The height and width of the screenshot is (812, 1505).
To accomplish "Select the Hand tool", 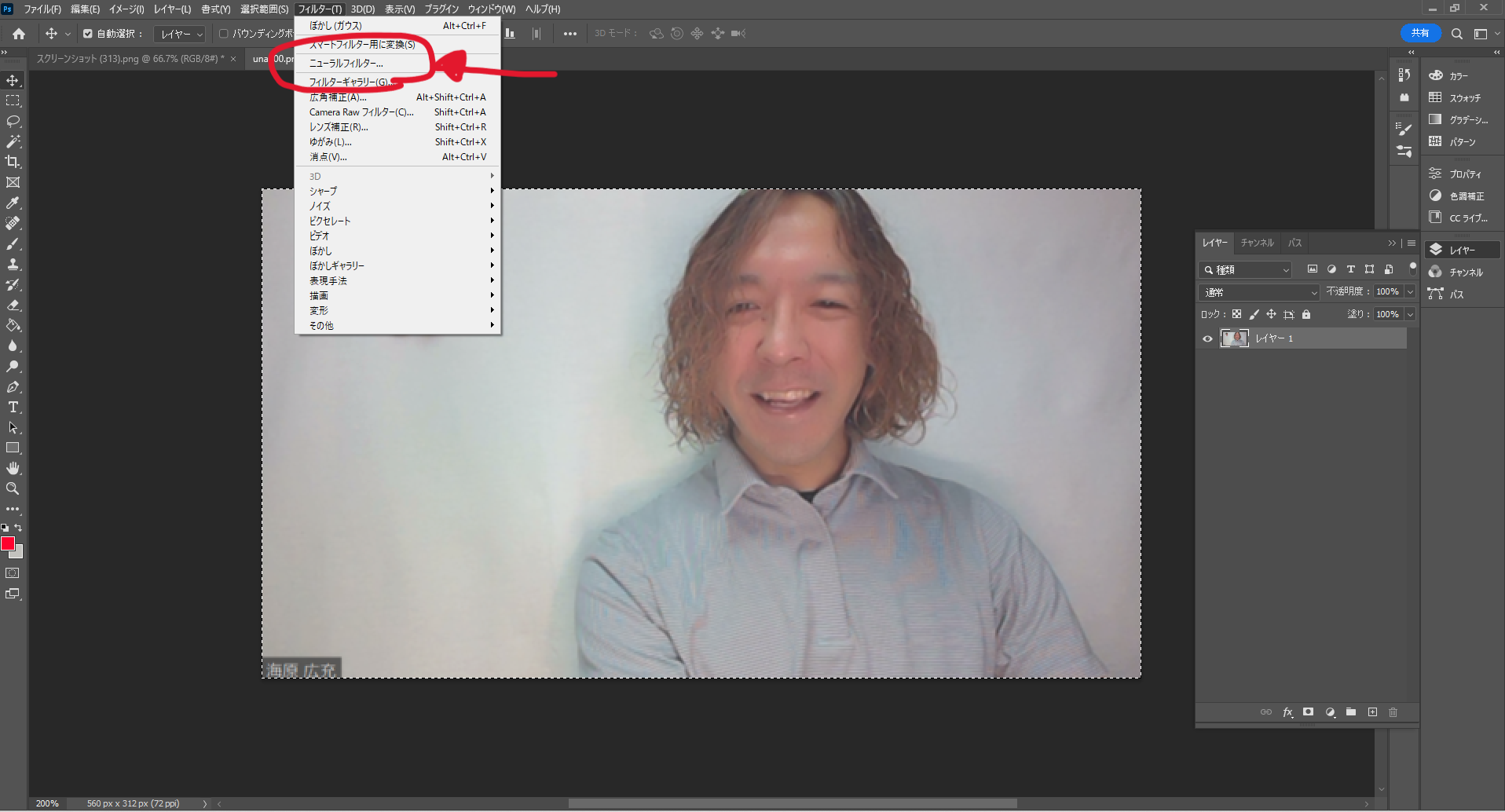I will pos(13,468).
